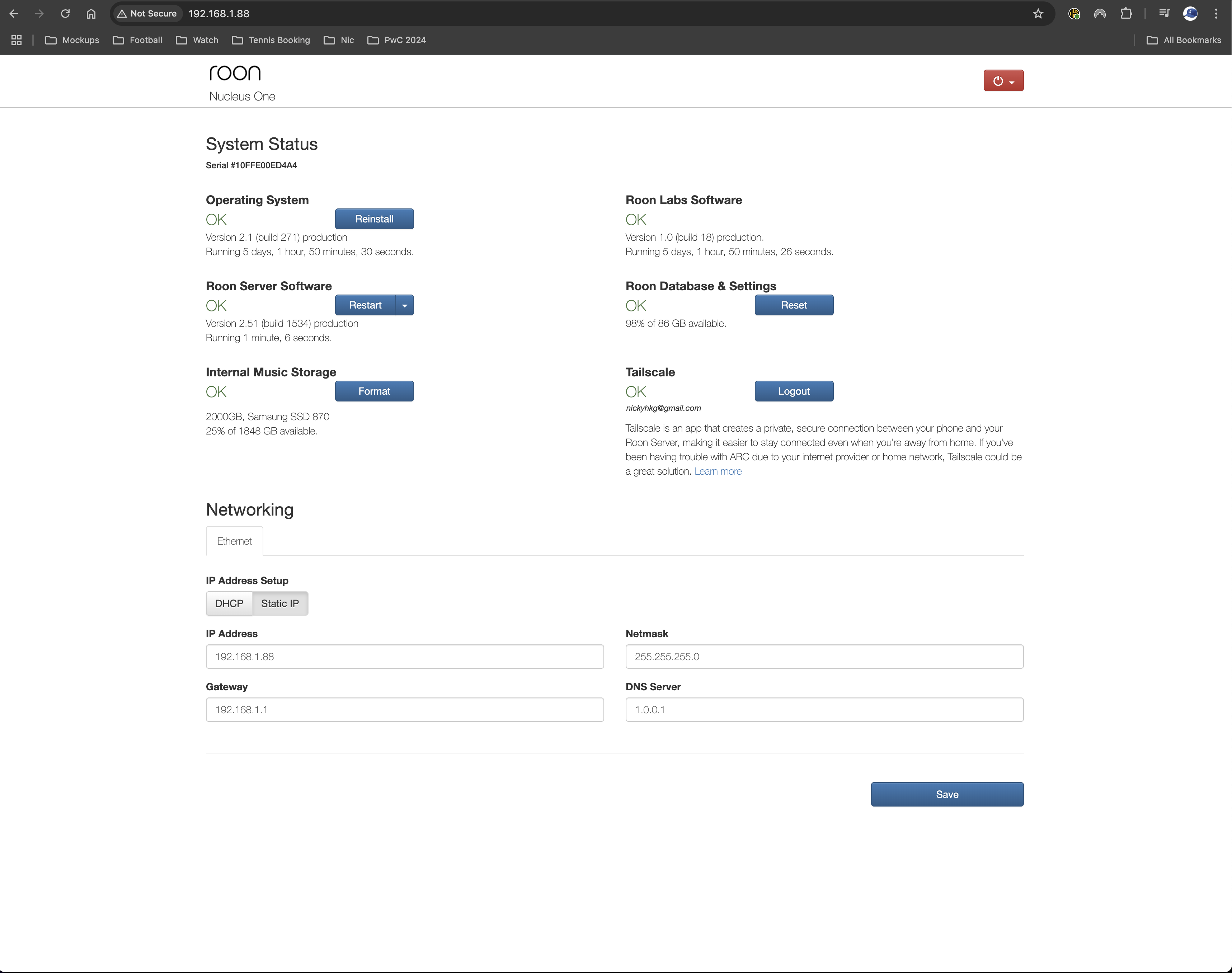This screenshot has height=973, width=1232.
Task: Bookmark this page with the star icon
Action: 1038,14
